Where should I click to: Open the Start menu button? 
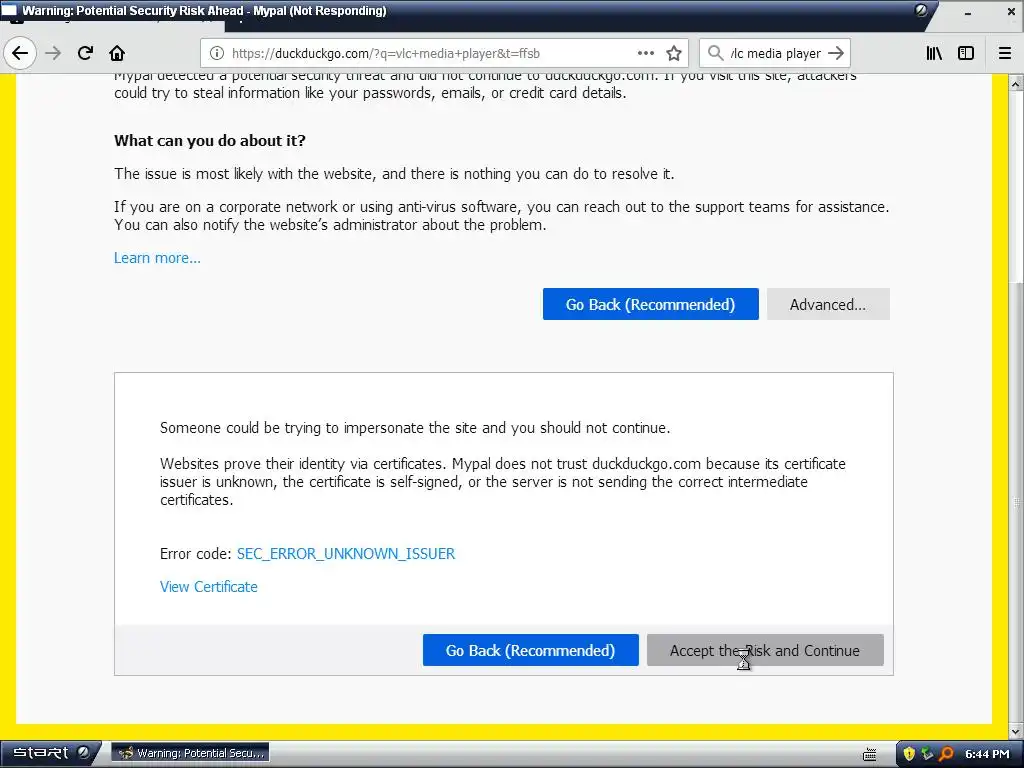(x=50, y=753)
